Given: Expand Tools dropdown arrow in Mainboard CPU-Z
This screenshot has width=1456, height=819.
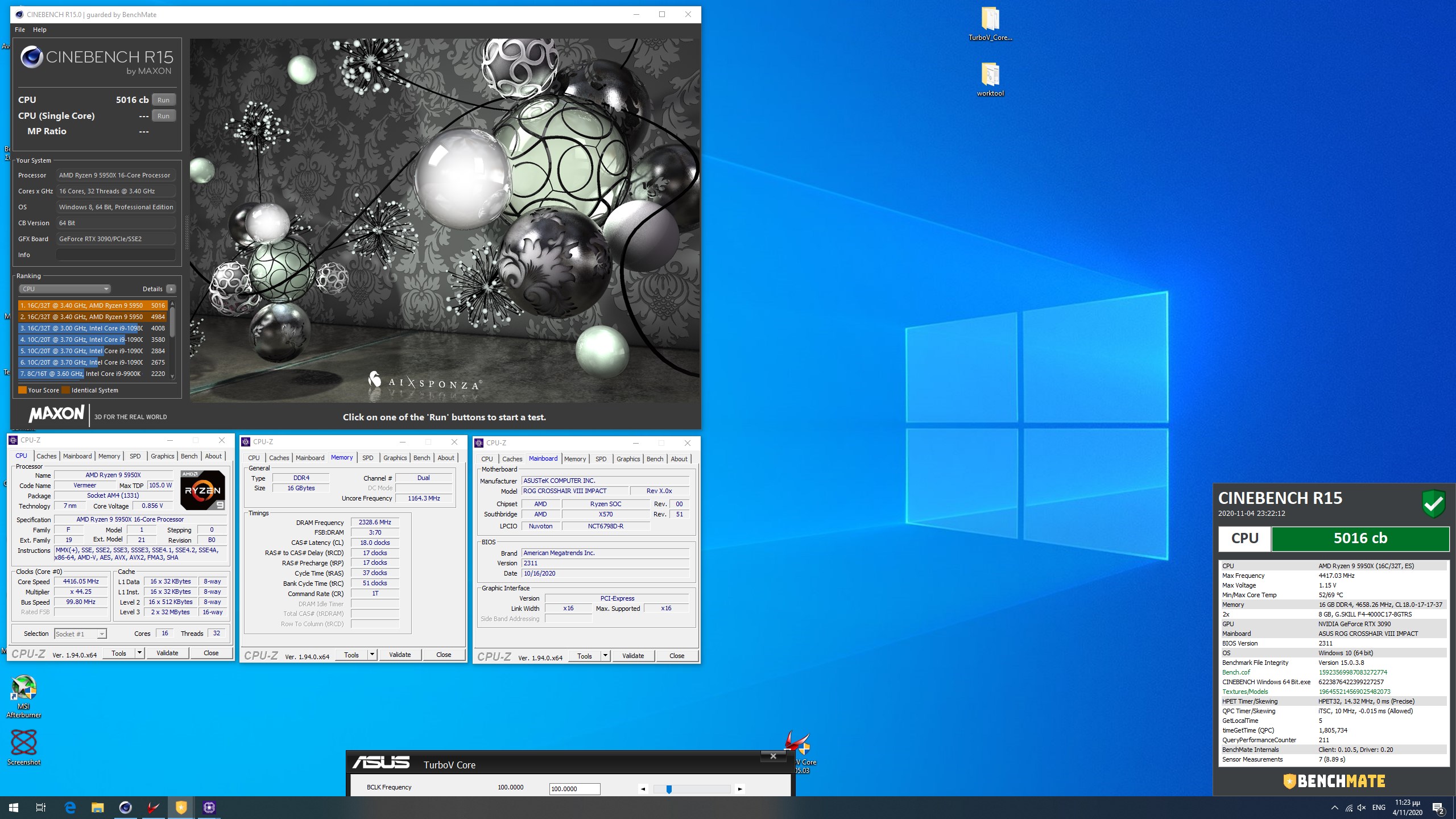Looking at the screenshot, I should [x=605, y=656].
